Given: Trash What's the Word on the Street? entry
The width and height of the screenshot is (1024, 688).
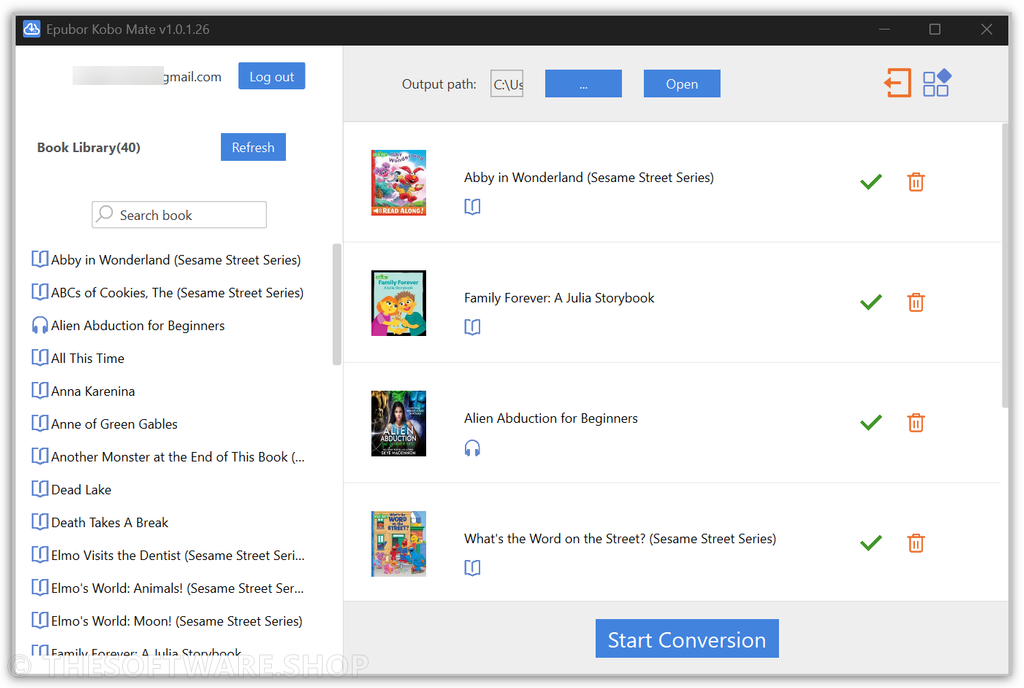Looking at the screenshot, I should (916, 542).
